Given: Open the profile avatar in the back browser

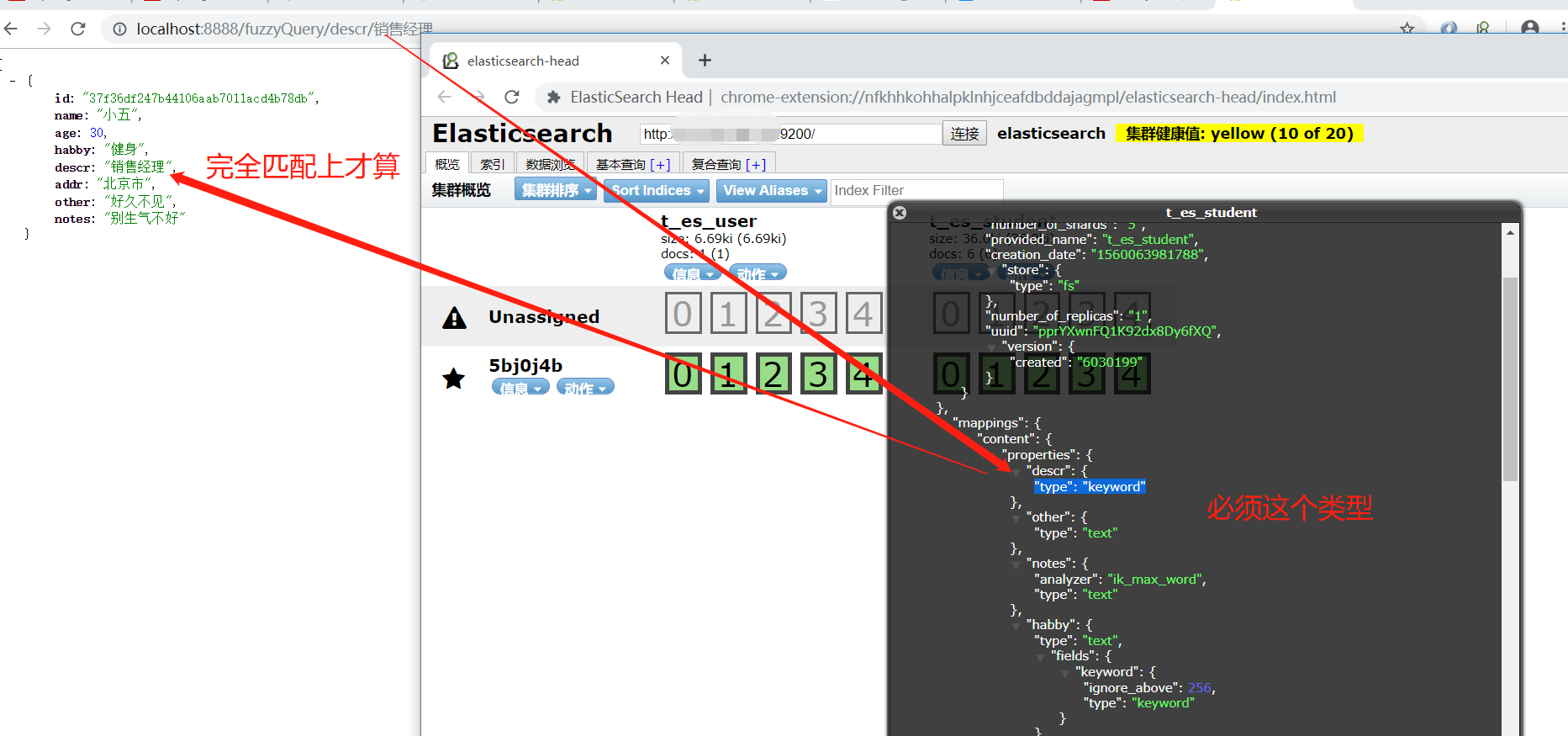Looking at the screenshot, I should click(x=1530, y=28).
